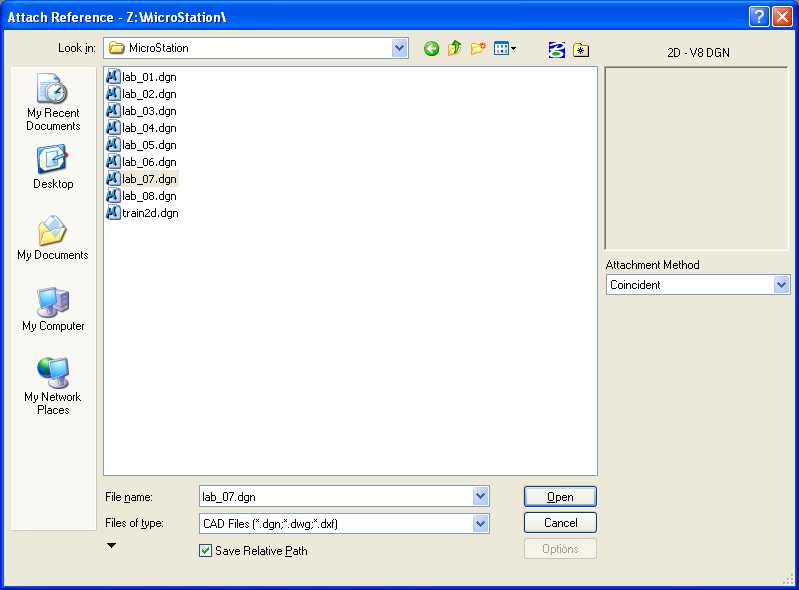Select the file lab_03.dgn
This screenshot has width=799, height=590.
pos(149,111)
